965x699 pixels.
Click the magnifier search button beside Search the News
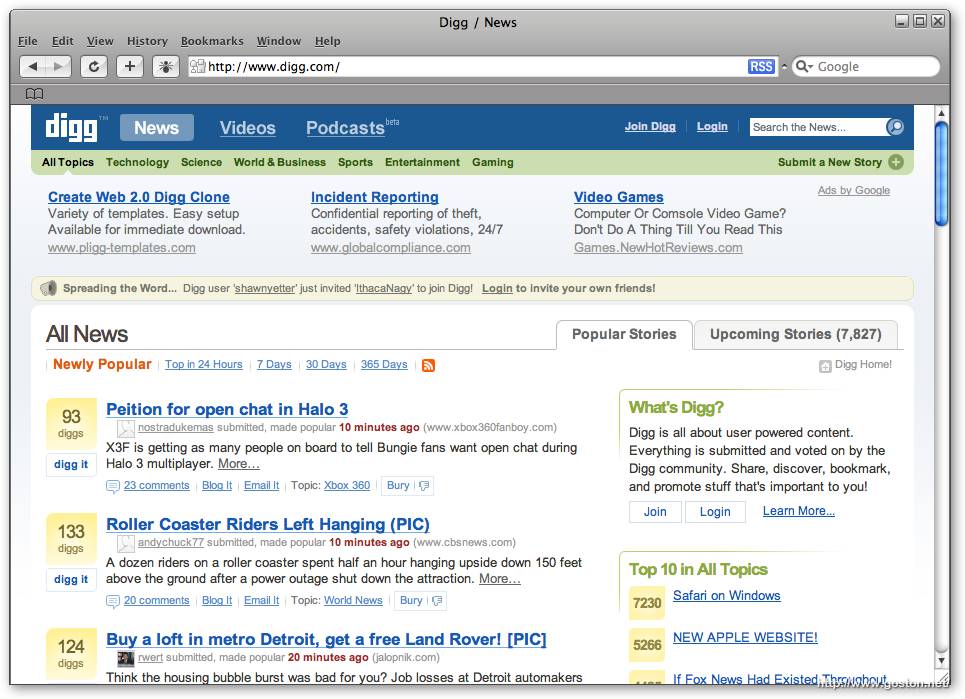pyautogui.click(x=895, y=127)
